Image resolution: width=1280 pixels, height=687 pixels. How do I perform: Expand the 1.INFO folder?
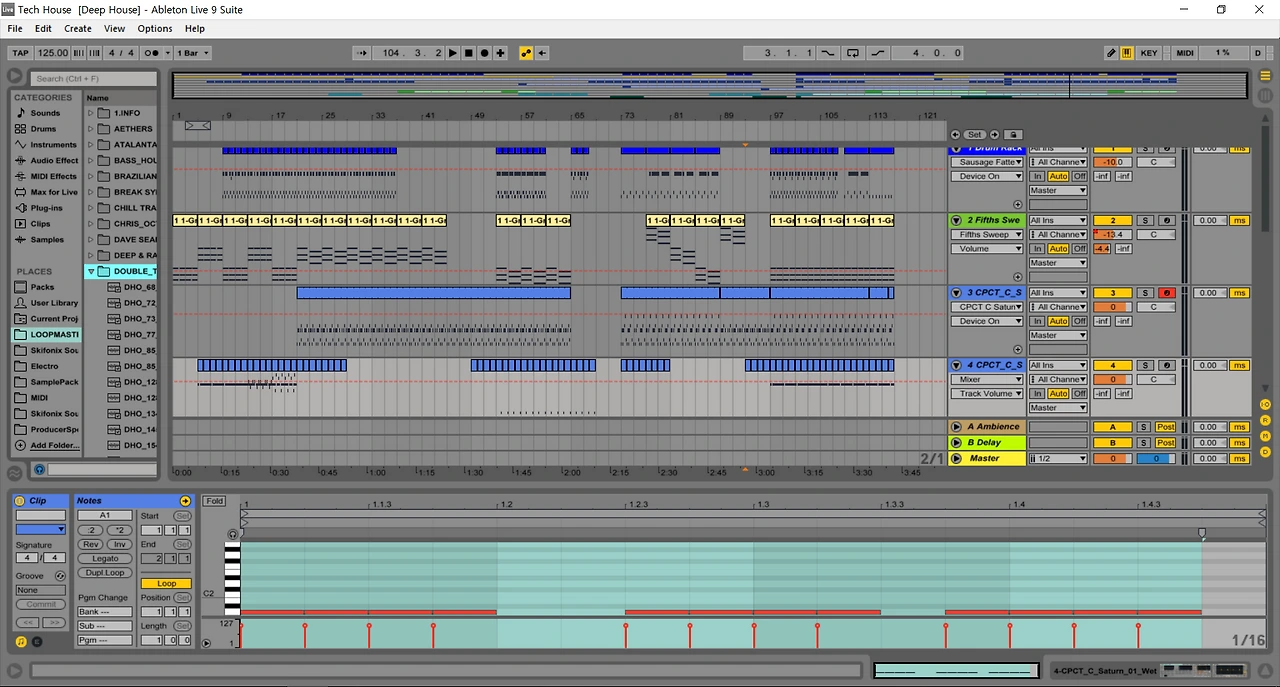click(x=91, y=113)
